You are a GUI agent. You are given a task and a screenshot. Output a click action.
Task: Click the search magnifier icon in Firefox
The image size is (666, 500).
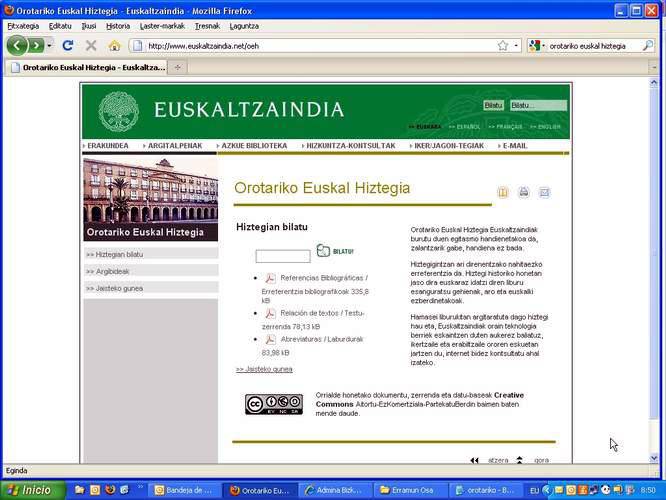point(648,45)
